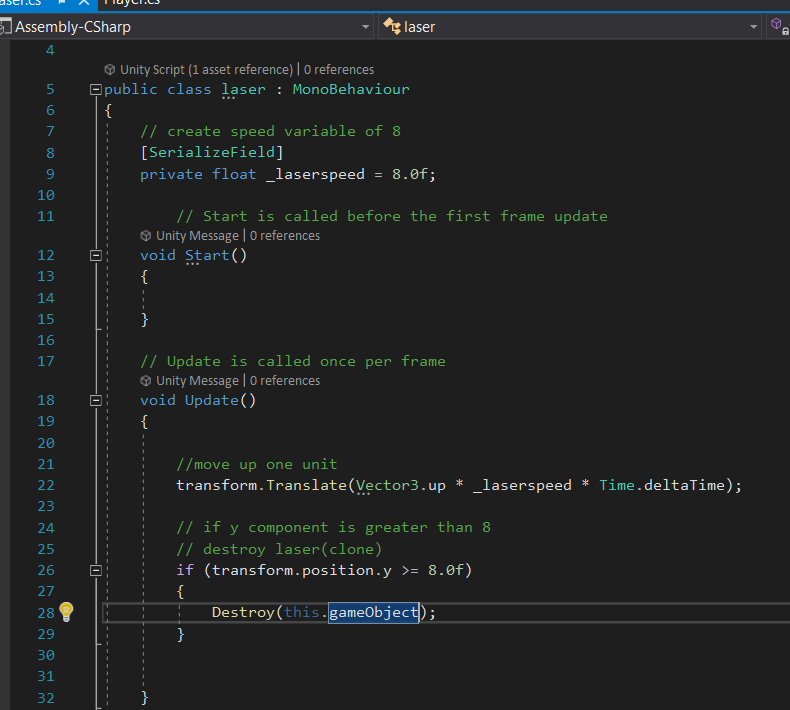Click the 'if' keyword on line 26

[x=185, y=570]
